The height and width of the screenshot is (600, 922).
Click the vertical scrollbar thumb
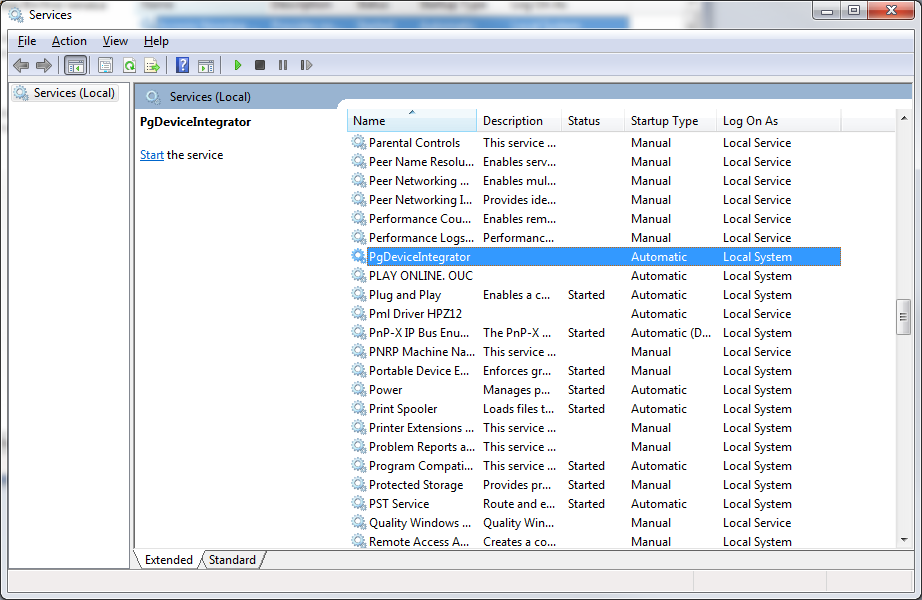[x=904, y=316]
